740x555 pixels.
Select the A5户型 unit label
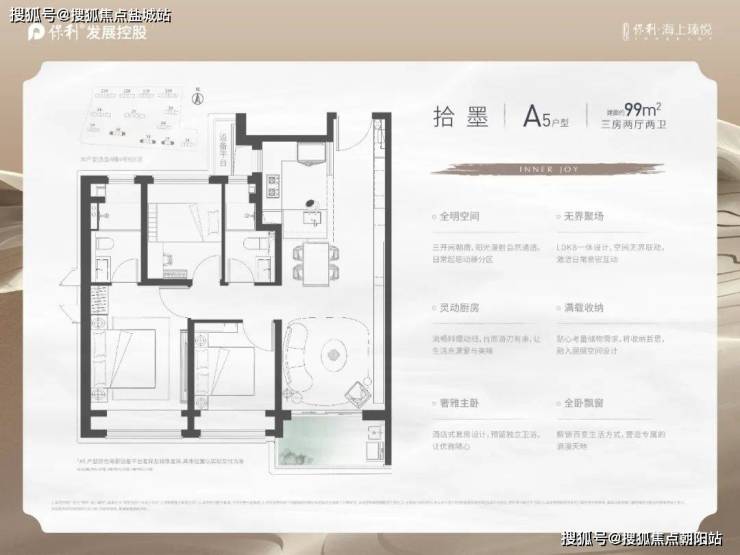point(546,117)
